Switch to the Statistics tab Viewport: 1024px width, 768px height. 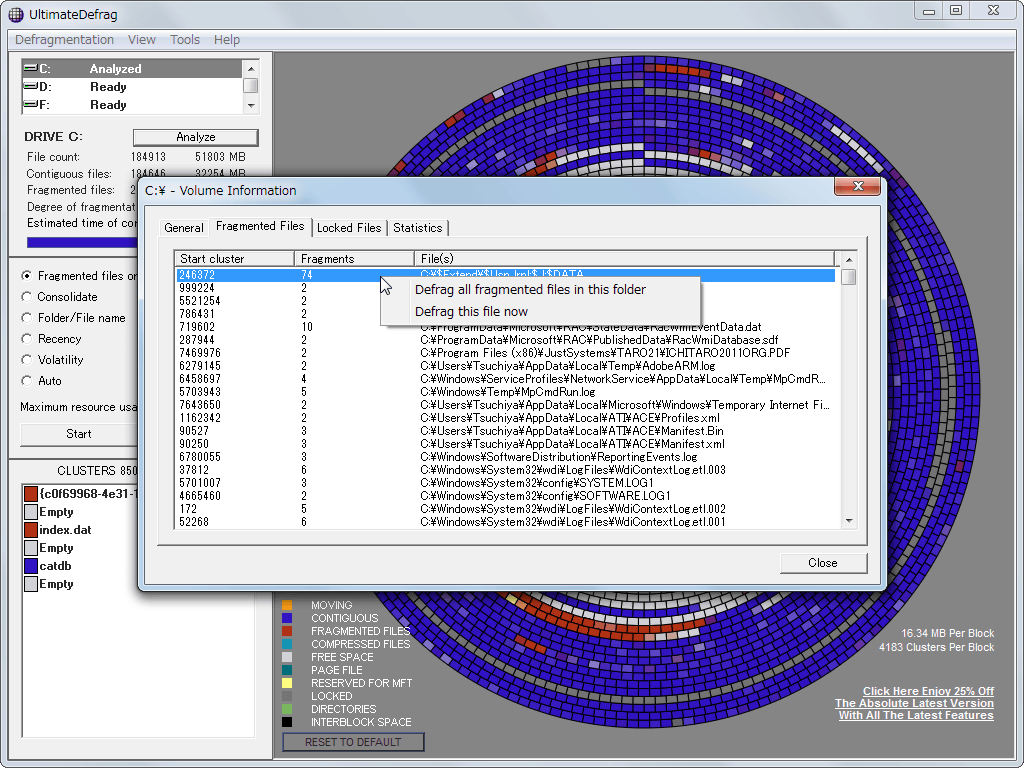[x=417, y=228]
